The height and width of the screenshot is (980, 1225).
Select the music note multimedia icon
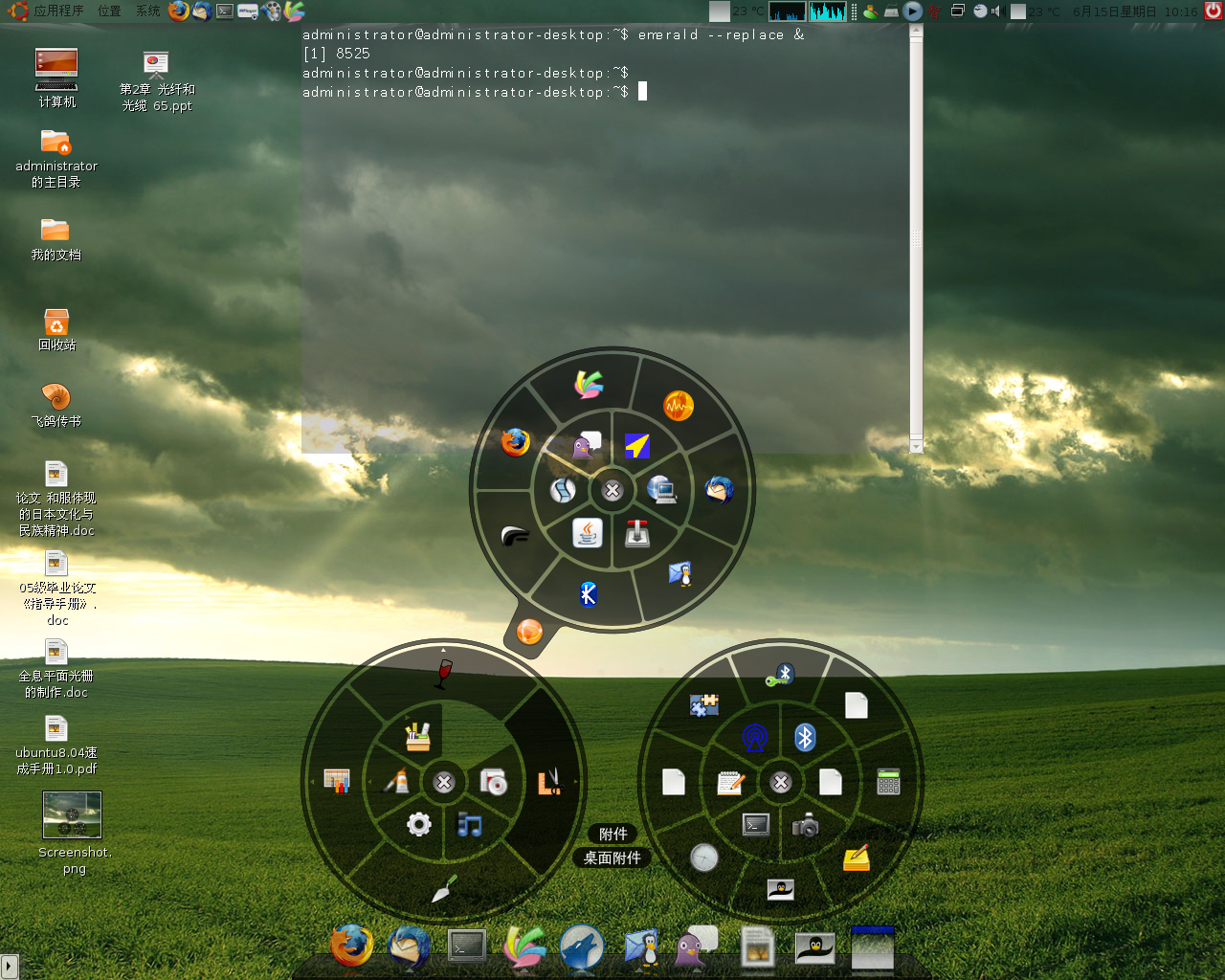tap(469, 824)
